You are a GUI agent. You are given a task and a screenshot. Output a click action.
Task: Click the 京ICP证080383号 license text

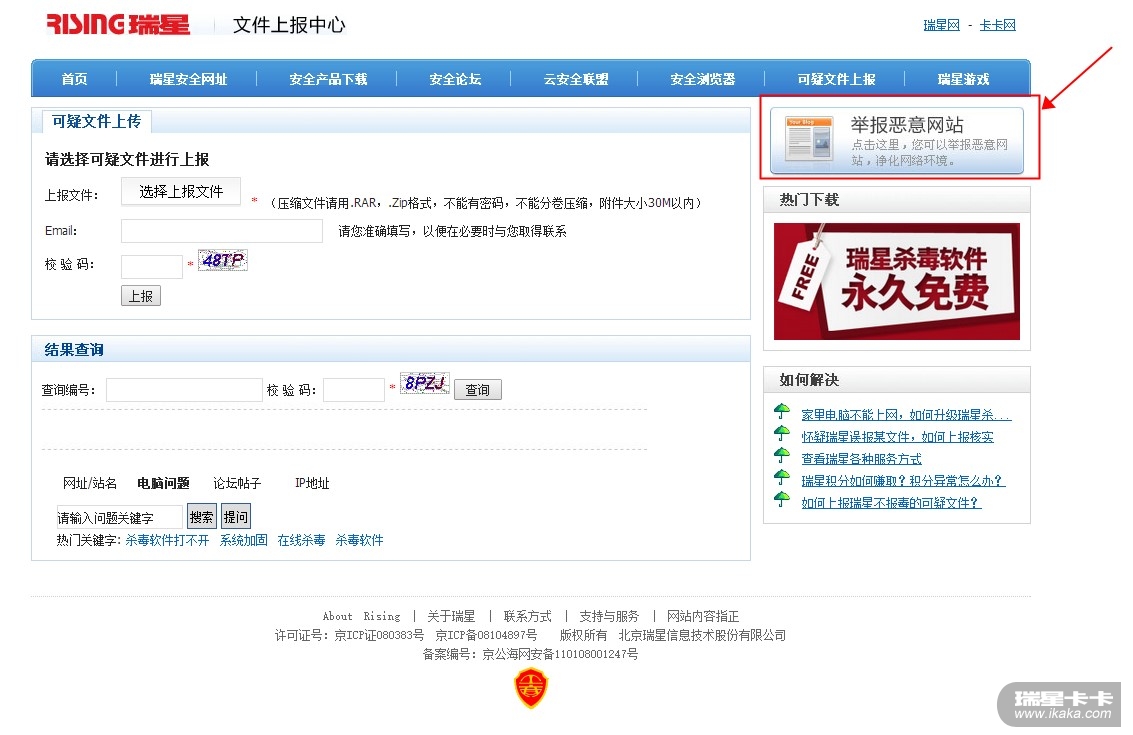pyautogui.click(x=379, y=635)
